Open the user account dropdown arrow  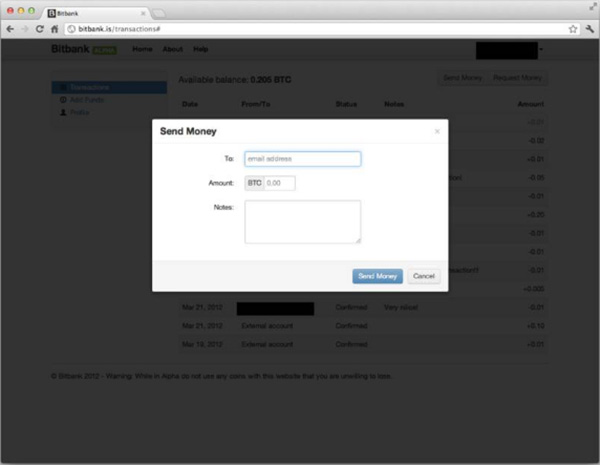(541, 49)
